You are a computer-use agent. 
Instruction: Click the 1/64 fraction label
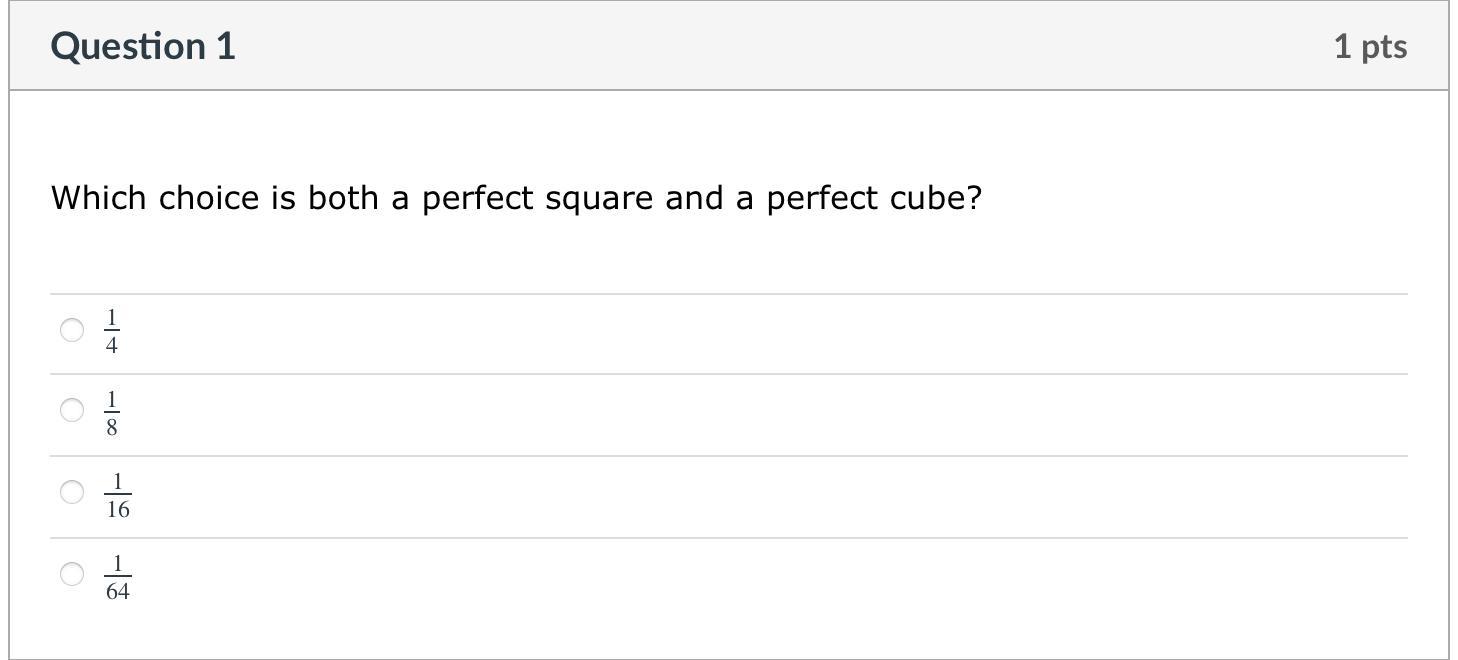pos(118,578)
